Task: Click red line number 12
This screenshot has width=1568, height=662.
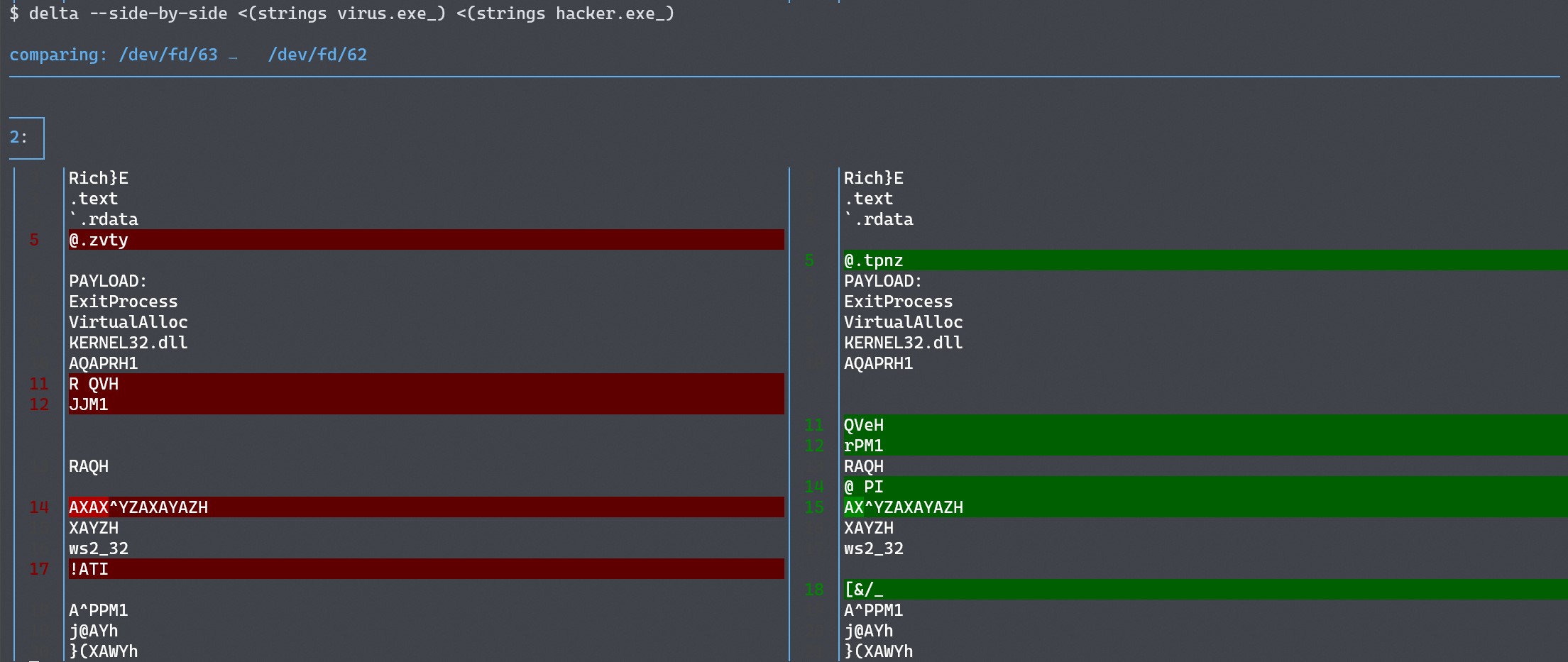Action: click(x=39, y=404)
